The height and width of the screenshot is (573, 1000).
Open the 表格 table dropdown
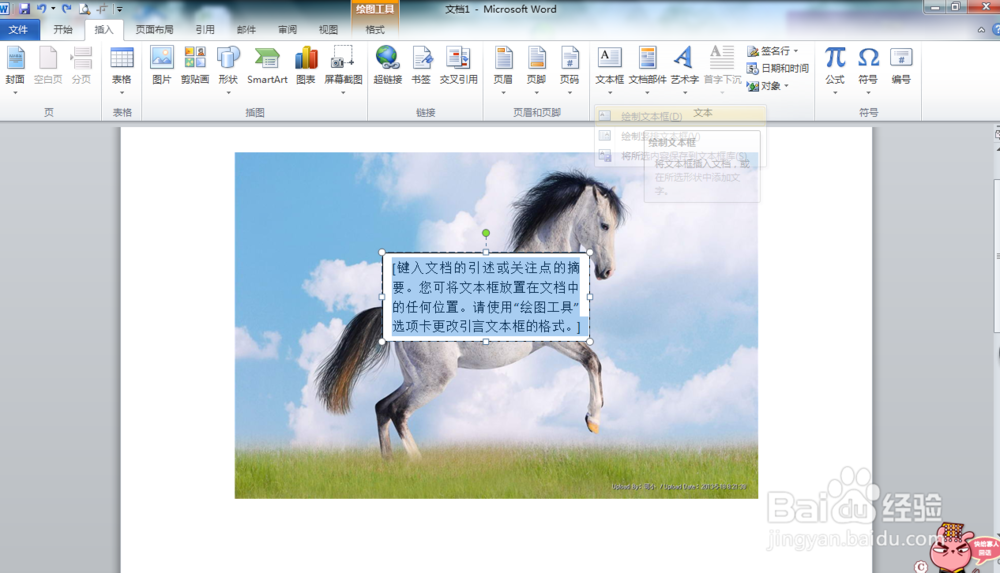[x=122, y=70]
